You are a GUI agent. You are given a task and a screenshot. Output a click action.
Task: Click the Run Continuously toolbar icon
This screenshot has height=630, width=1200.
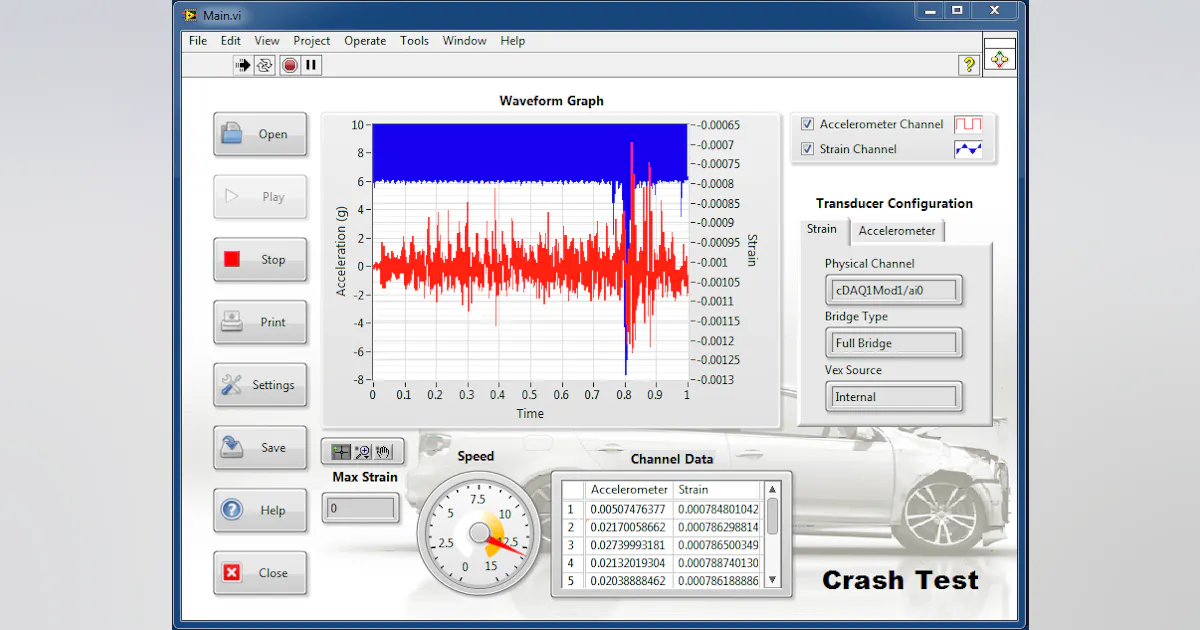(265, 65)
